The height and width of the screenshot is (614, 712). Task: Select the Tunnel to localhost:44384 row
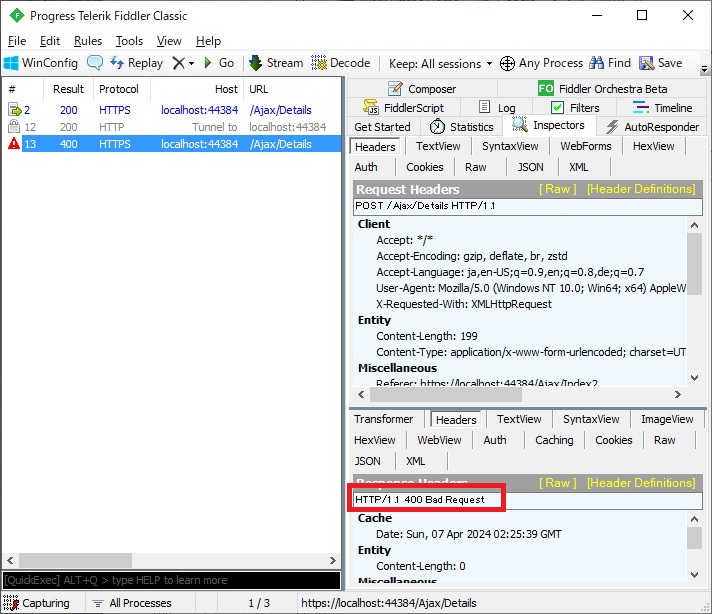click(x=171, y=127)
